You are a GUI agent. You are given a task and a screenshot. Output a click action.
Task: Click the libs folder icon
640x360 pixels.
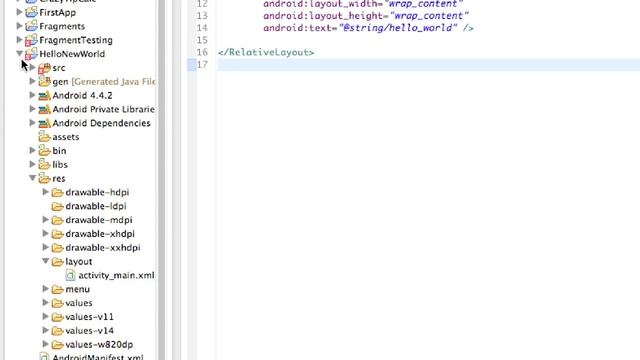[44, 164]
